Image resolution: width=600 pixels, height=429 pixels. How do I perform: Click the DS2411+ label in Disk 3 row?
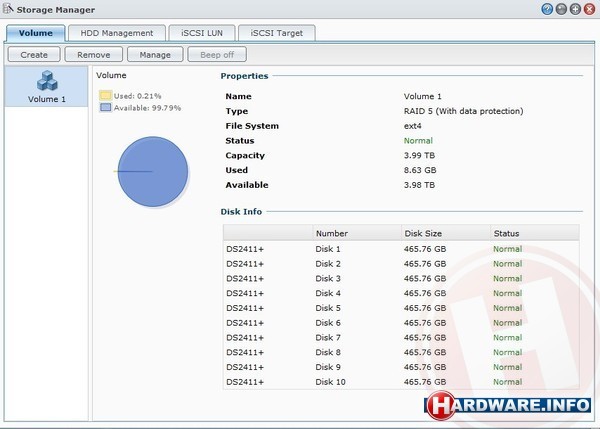pos(245,279)
